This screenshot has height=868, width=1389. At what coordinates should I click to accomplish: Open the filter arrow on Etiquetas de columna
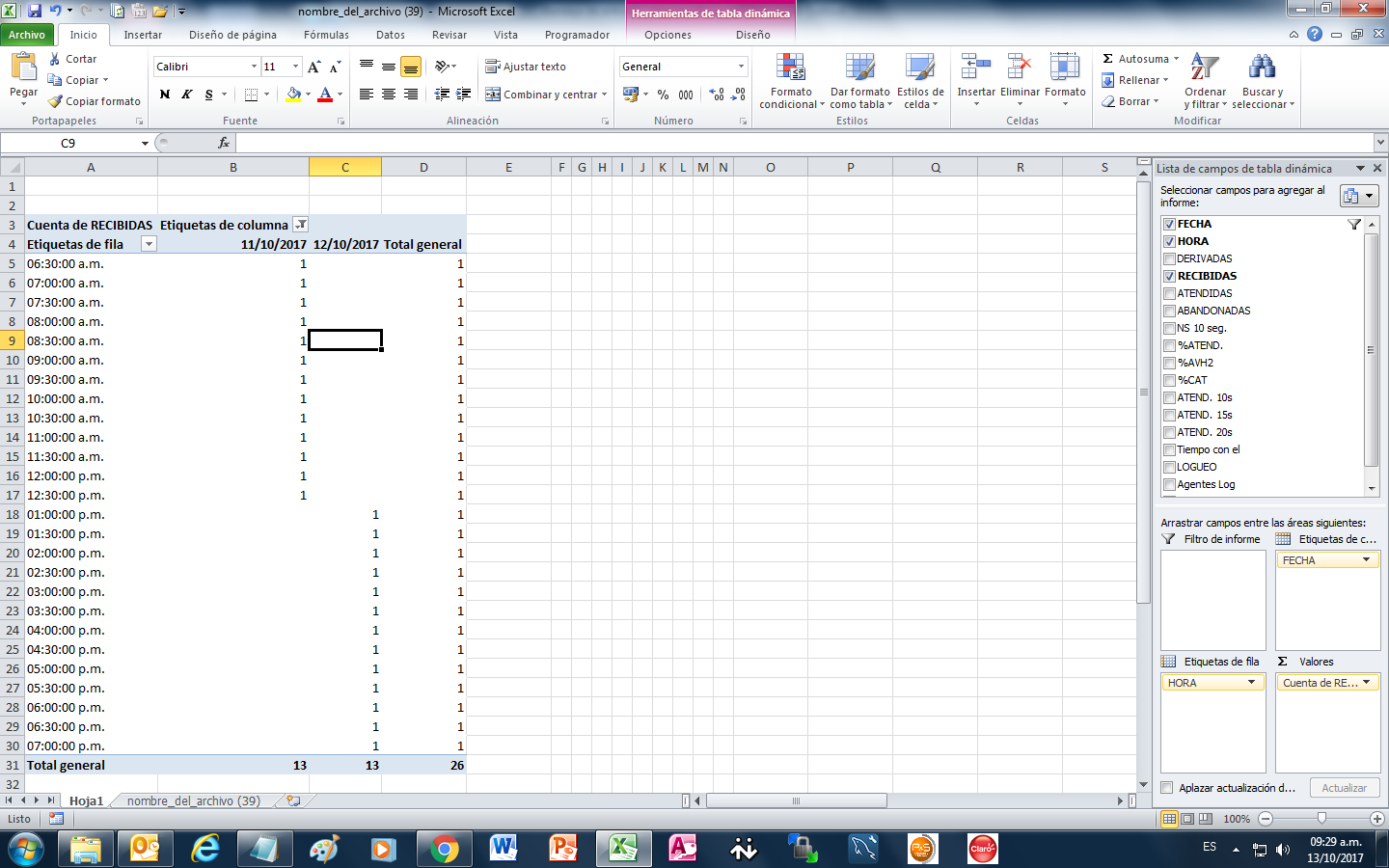click(x=300, y=223)
